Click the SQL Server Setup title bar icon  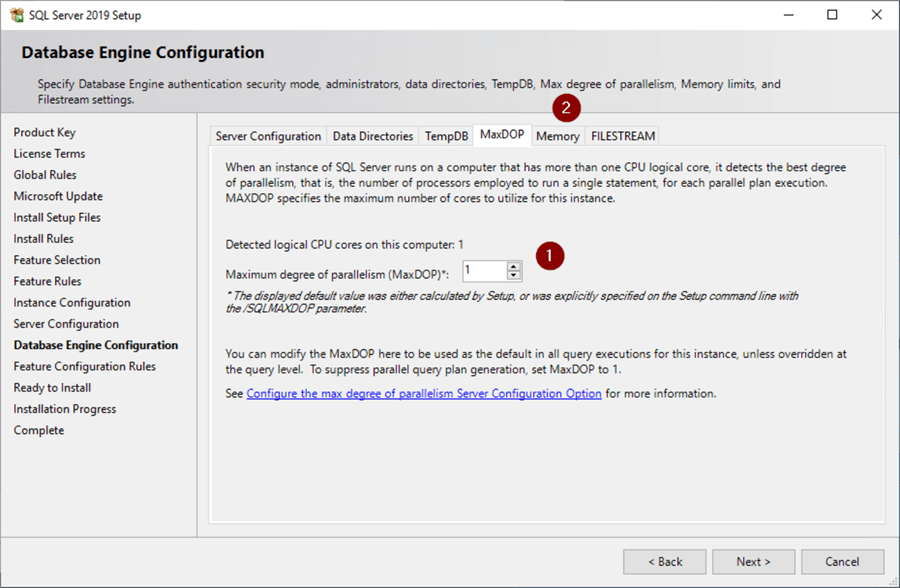[x=16, y=15]
